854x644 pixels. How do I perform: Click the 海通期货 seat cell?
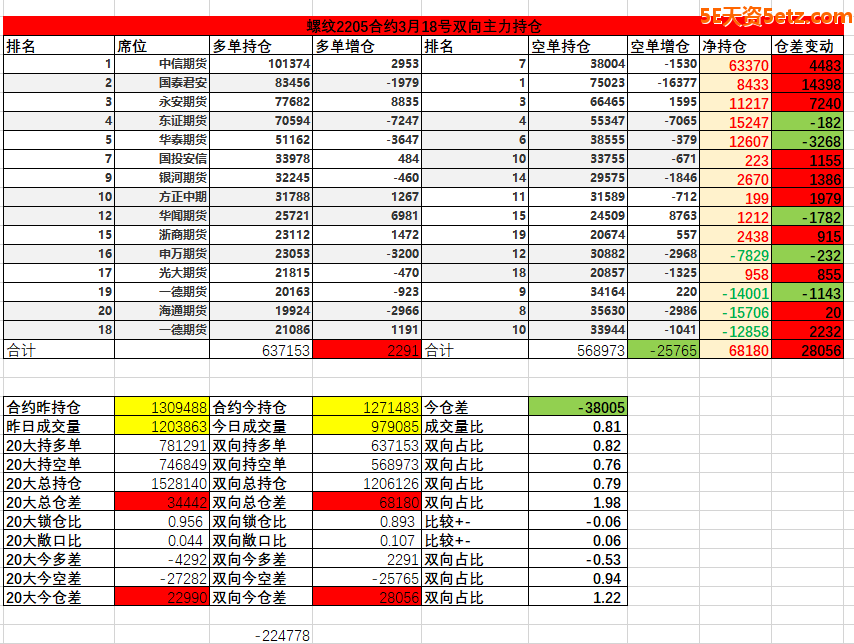point(183,312)
